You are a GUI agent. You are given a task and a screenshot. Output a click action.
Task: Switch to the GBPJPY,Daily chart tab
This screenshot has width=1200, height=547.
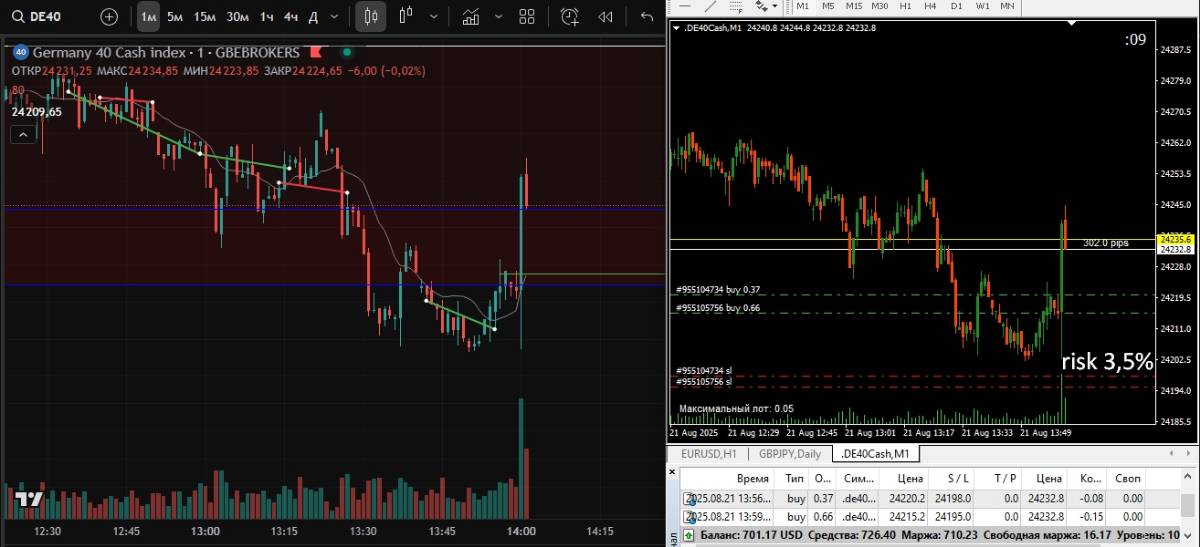791,455
